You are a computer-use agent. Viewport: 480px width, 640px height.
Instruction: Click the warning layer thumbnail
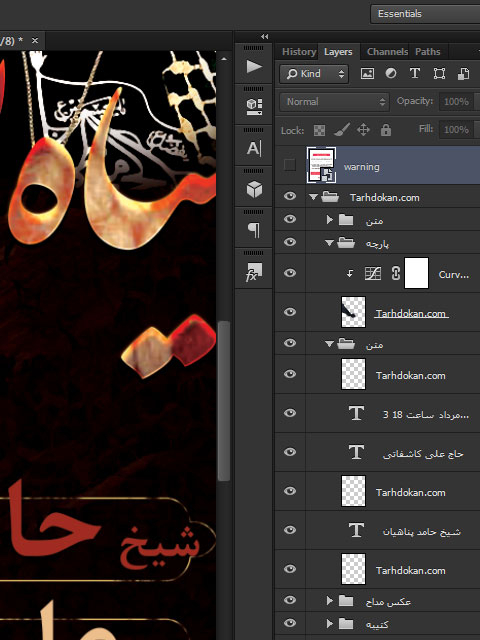(322, 165)
